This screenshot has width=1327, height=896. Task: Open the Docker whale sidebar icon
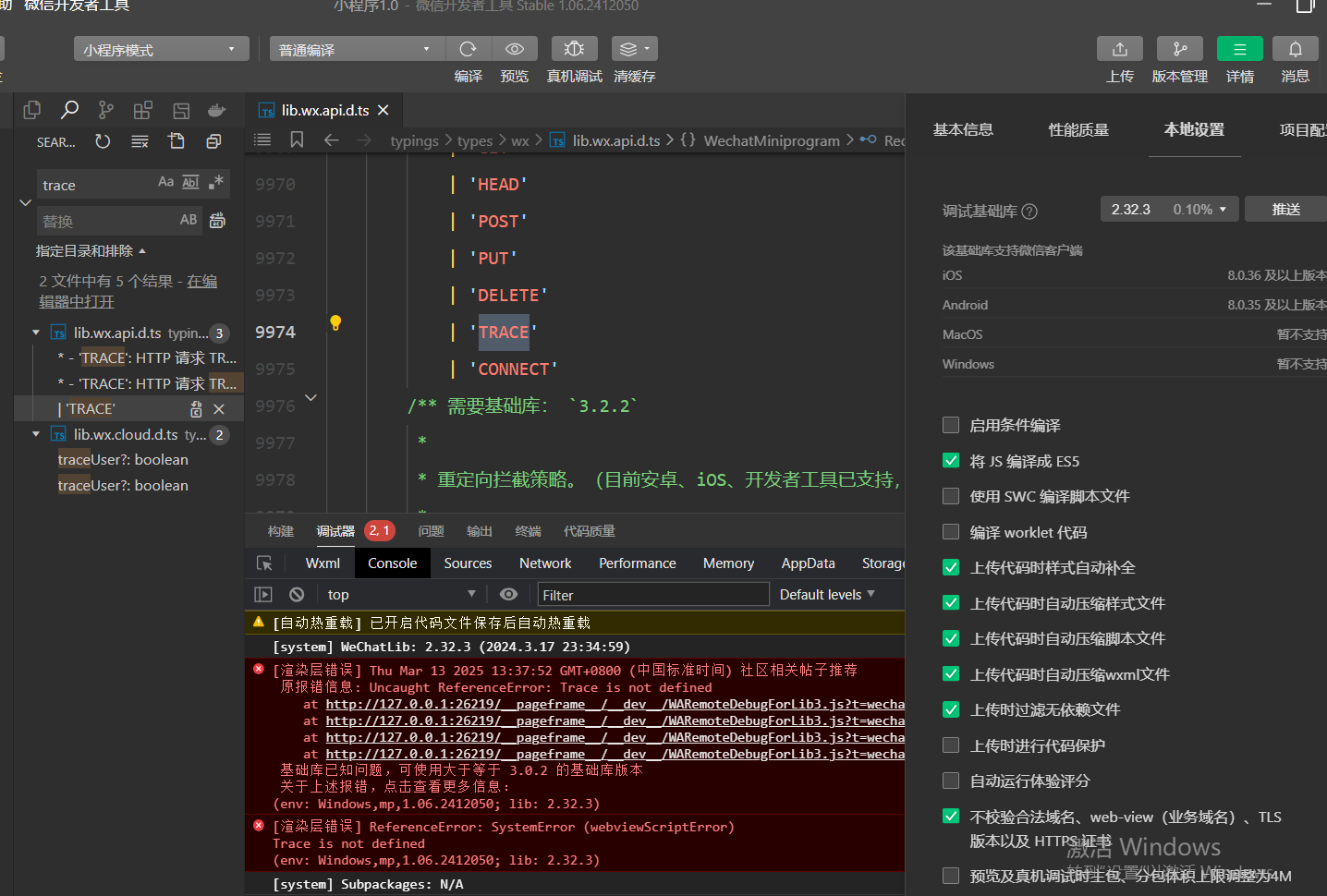click(217, 111)
